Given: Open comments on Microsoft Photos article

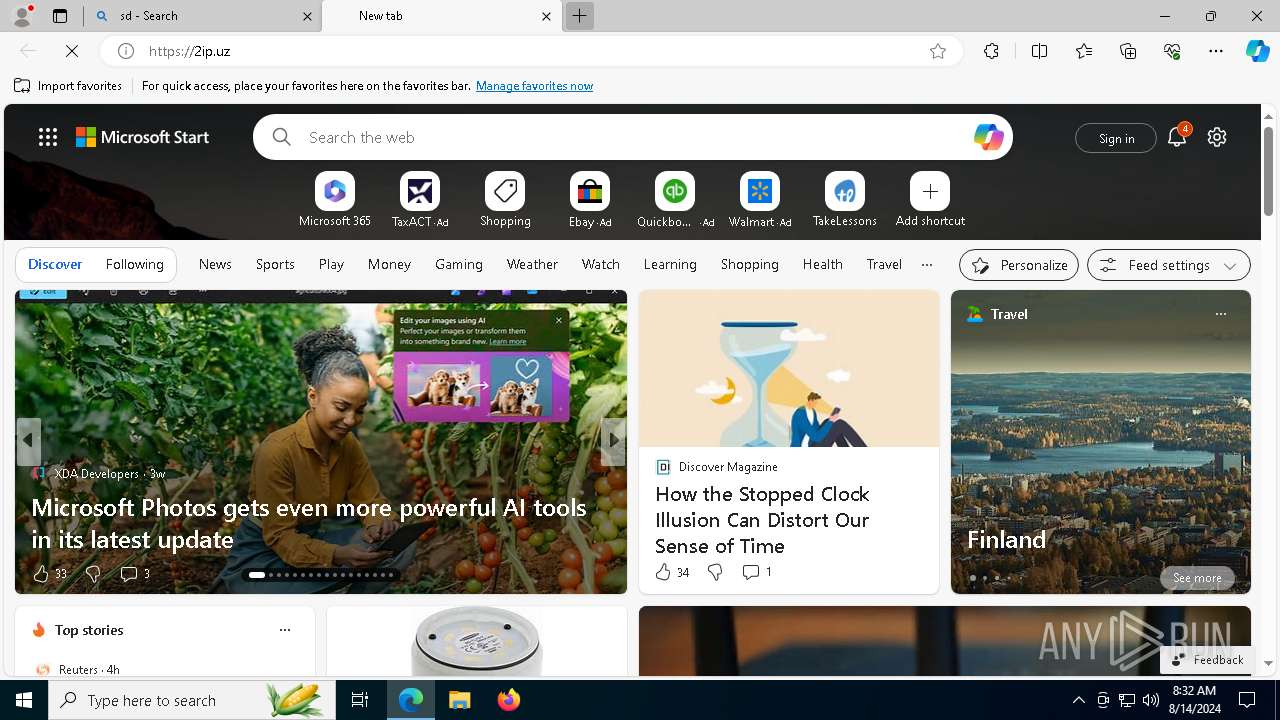Looking at the screenshot, I should (x=135, y=574).
